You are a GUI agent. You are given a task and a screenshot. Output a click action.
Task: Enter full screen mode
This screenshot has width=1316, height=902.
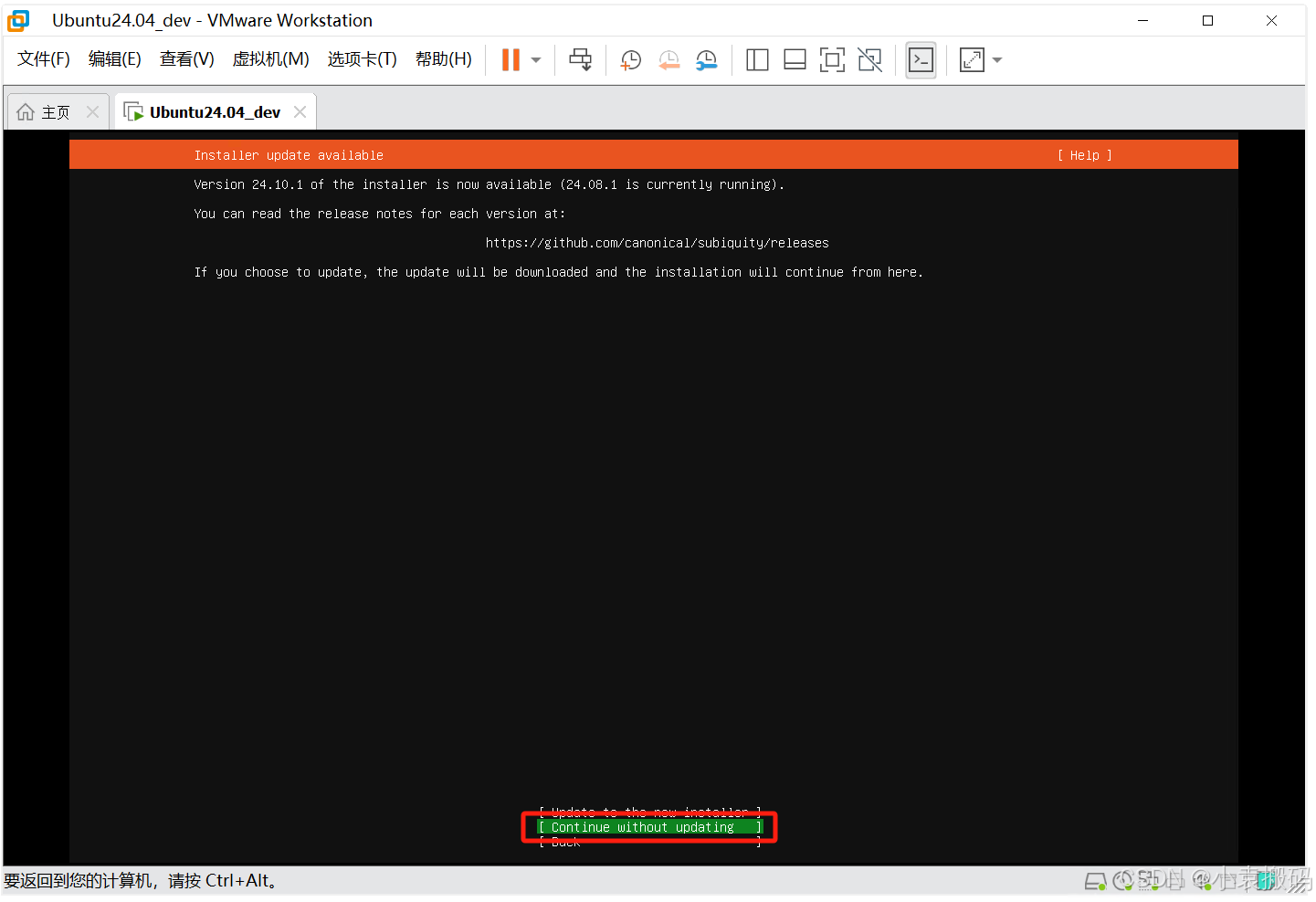831,59
